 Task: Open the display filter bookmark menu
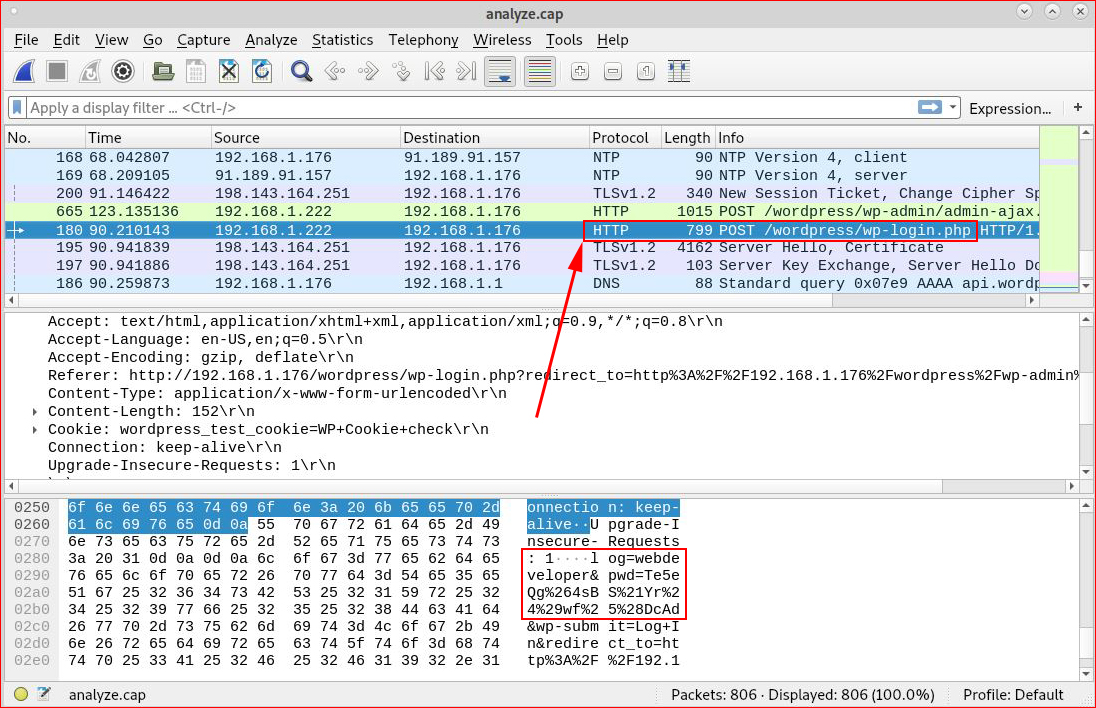[x=17, y=108]
